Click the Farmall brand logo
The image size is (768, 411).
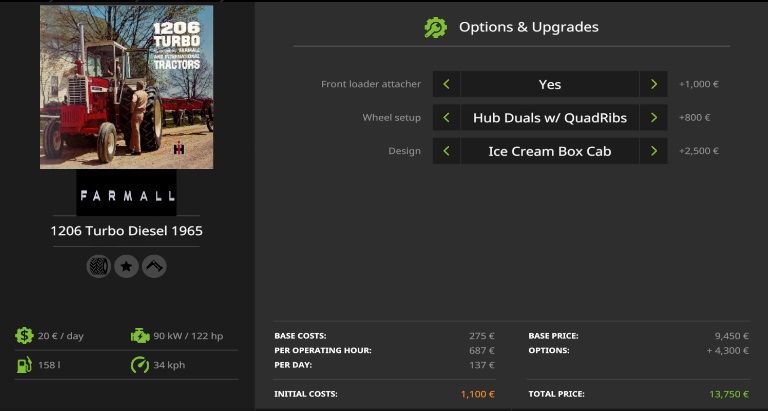(x=126, y=194)
